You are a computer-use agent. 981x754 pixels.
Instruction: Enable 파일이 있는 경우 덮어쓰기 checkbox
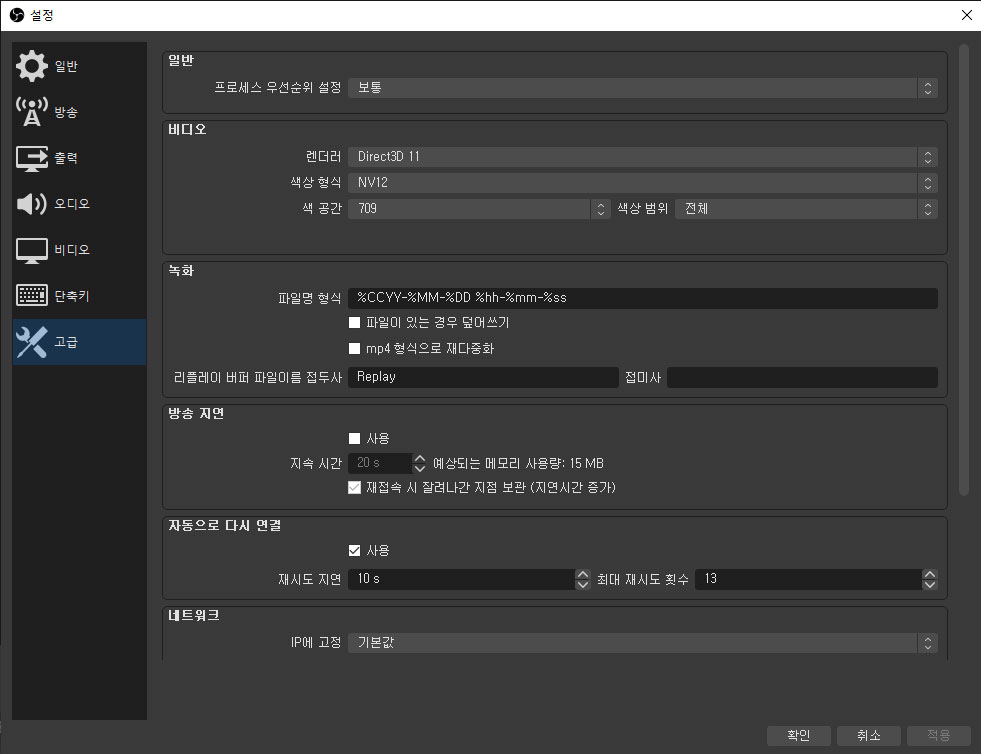click(x=354, y=322)
